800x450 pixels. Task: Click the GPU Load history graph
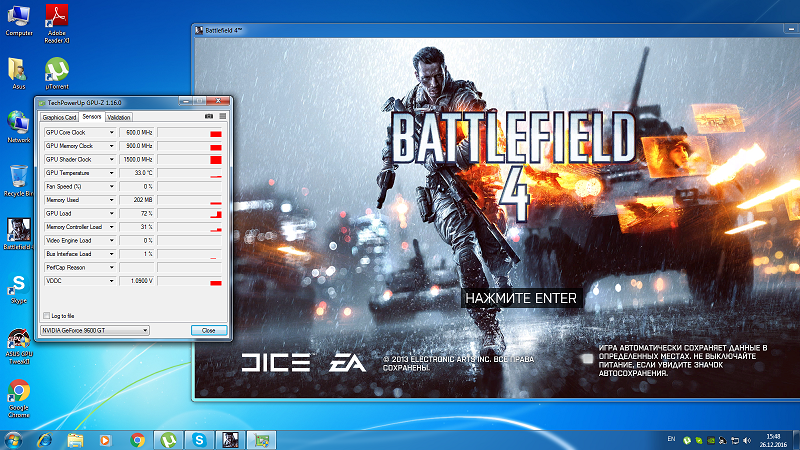189,214
